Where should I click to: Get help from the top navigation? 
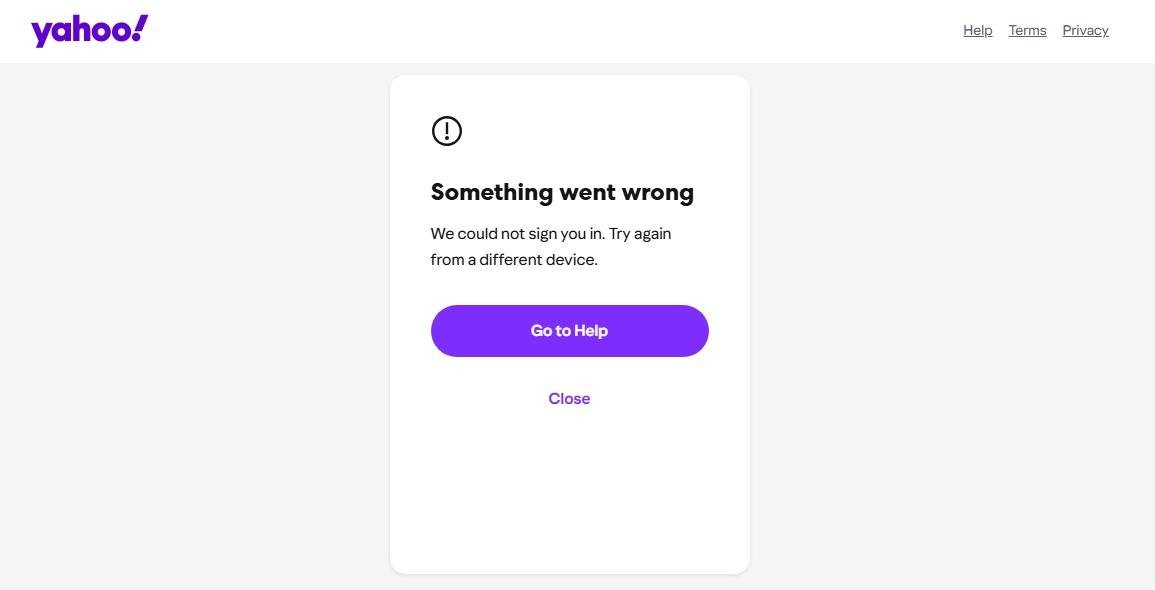(x=977, y=31)
